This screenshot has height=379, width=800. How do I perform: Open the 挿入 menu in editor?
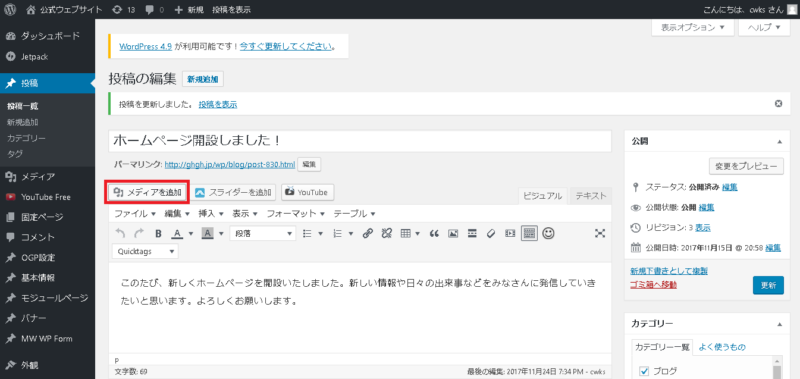click(x=211, y=213)
